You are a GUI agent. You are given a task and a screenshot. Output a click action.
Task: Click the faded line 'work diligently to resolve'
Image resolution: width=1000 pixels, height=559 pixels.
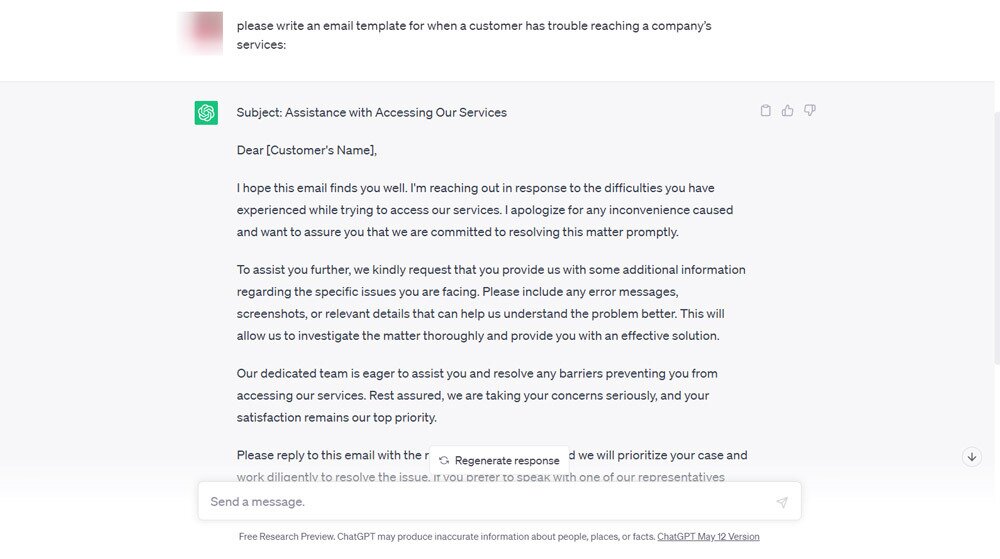pos(332,478)
